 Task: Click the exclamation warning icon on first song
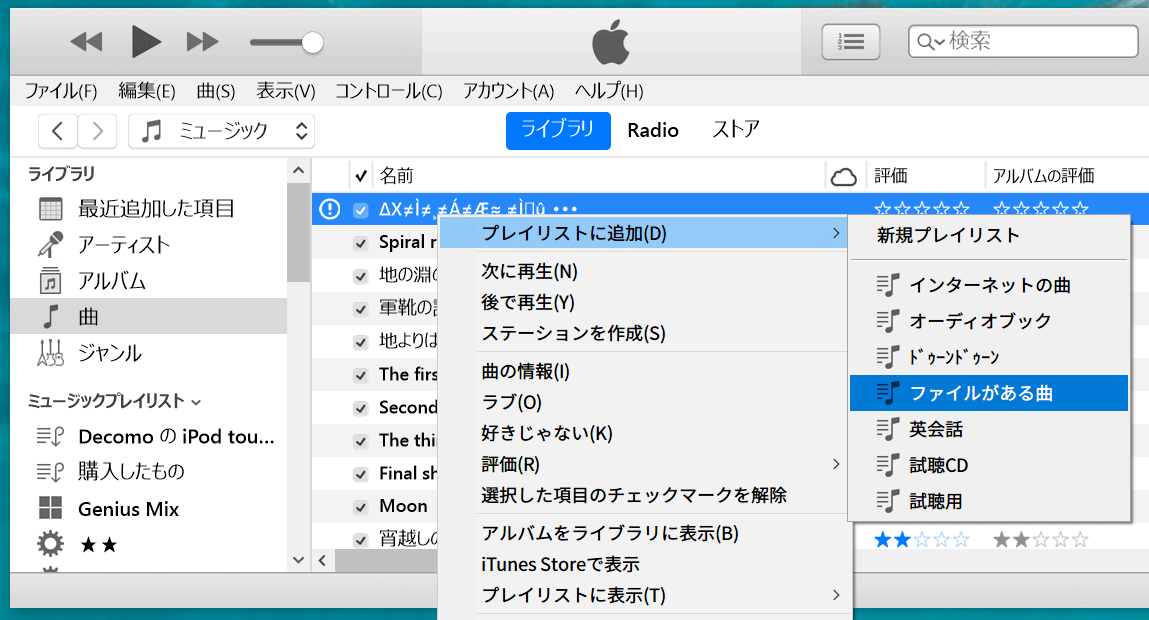329,209
